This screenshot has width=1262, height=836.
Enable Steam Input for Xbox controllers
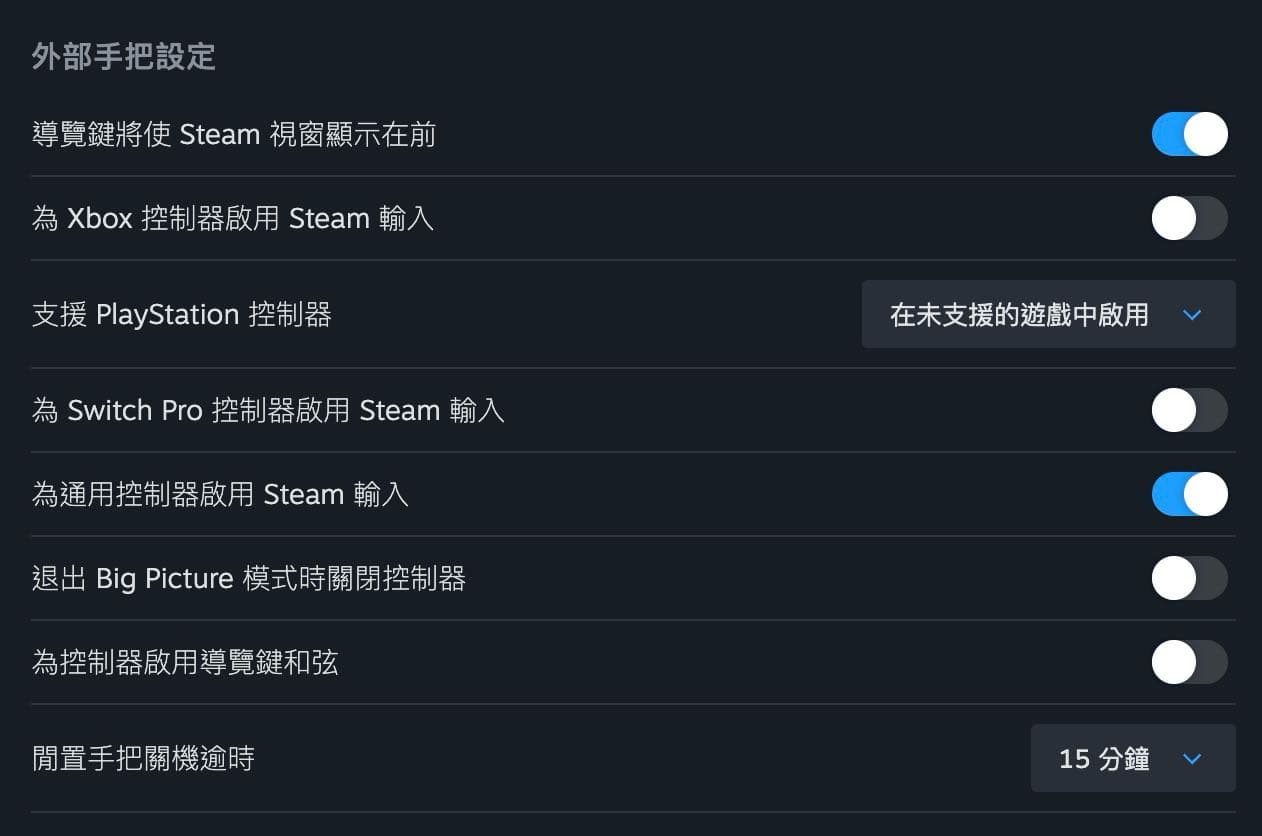coord(1190,218)
